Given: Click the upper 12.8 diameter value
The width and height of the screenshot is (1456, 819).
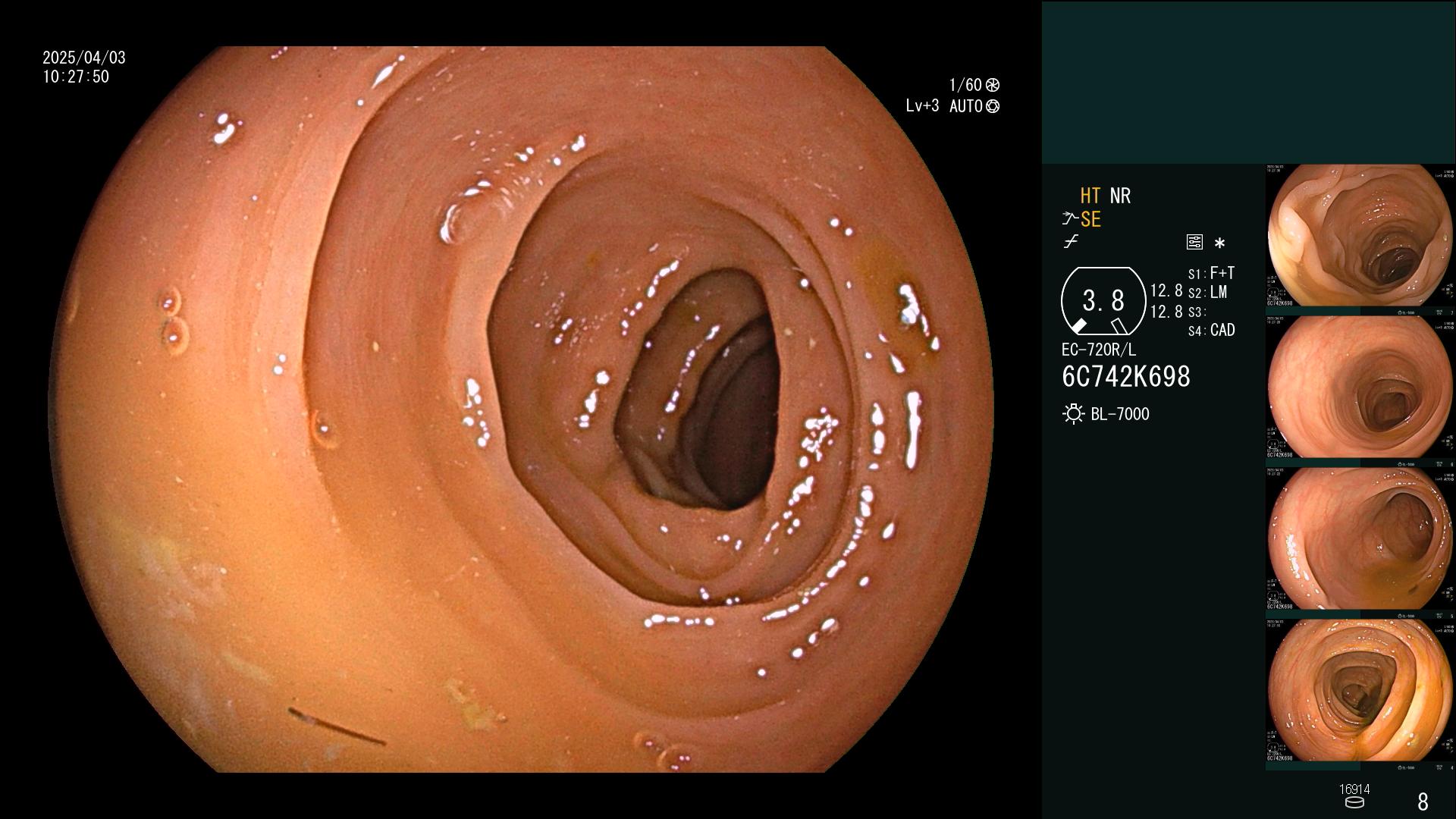Looking at the screenshot, I should pyautogui.click(x=1166, y=290).
